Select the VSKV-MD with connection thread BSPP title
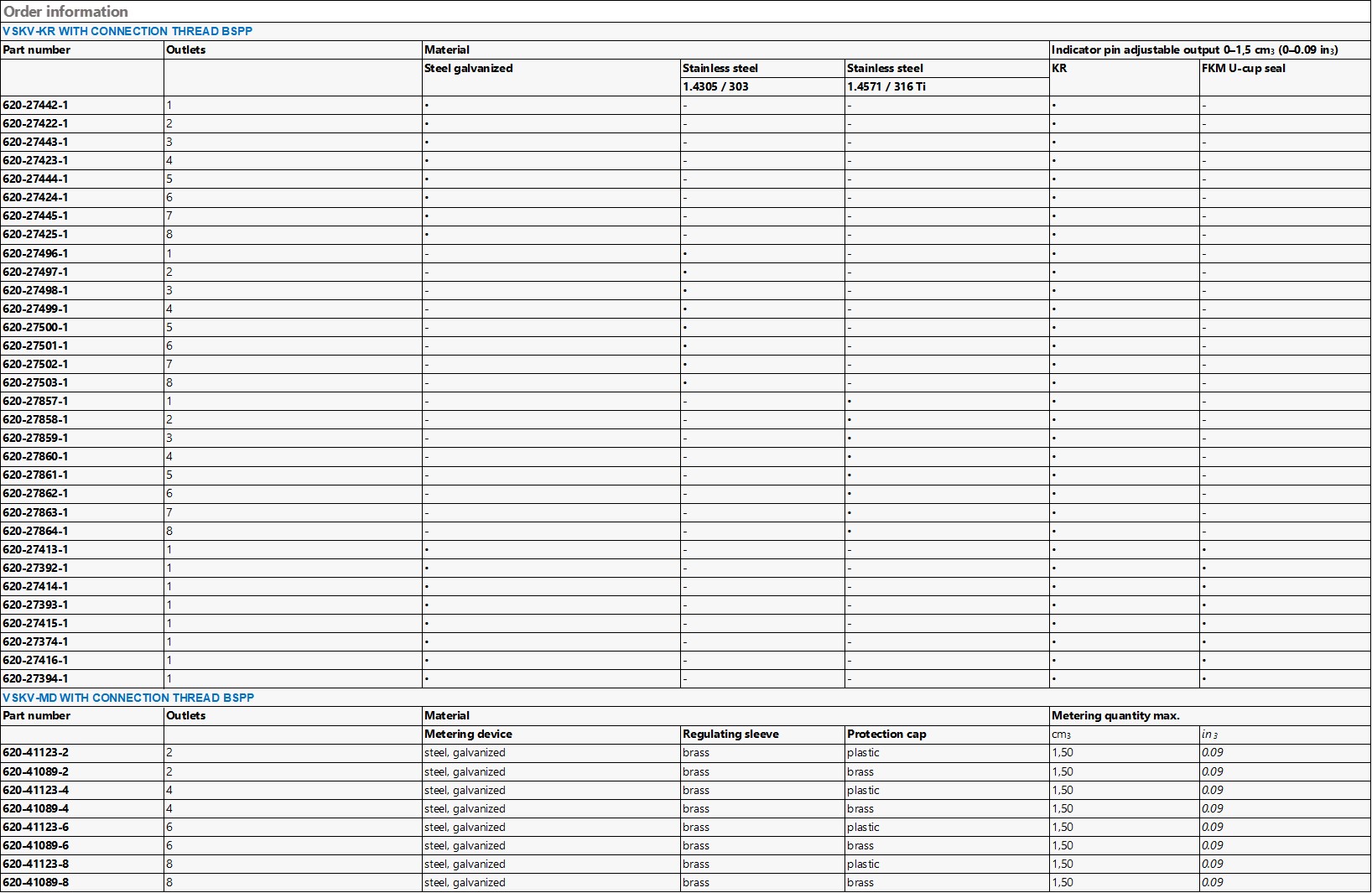The height and width of the screenshot is (893, 1372). point(128,698)
